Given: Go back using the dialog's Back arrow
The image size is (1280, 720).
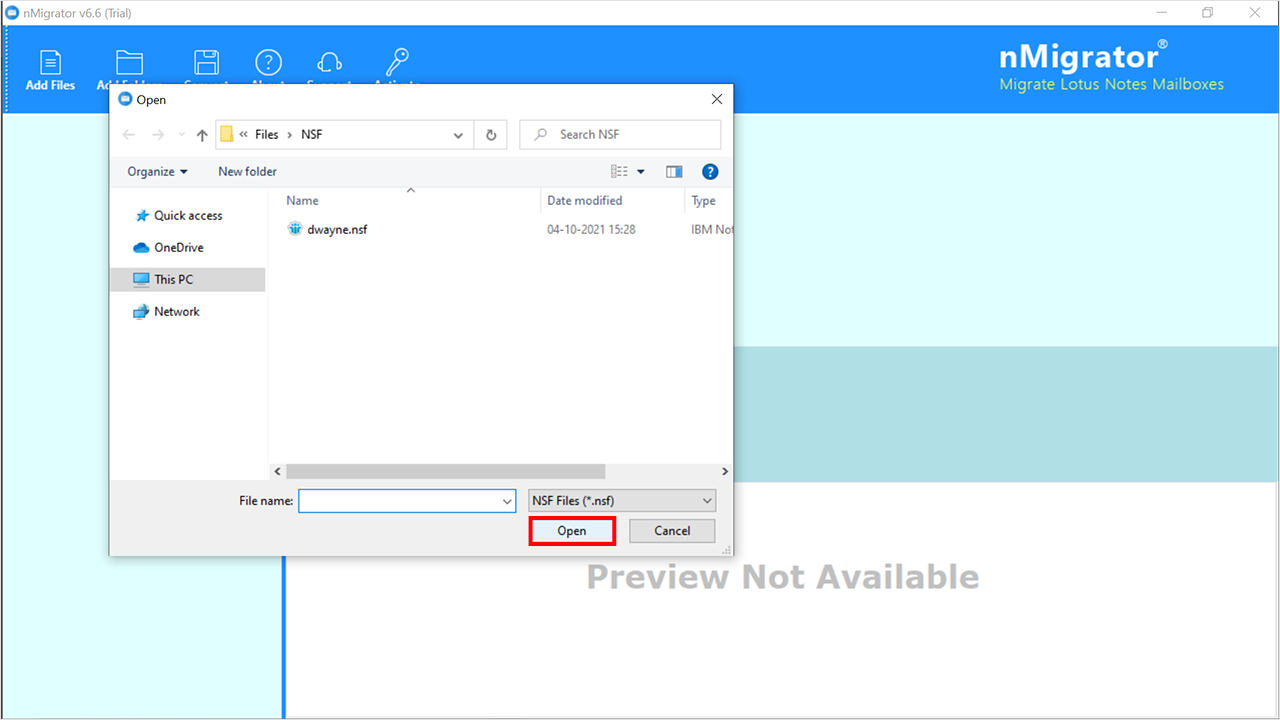Looking at the screenshot, I should 128,135.
